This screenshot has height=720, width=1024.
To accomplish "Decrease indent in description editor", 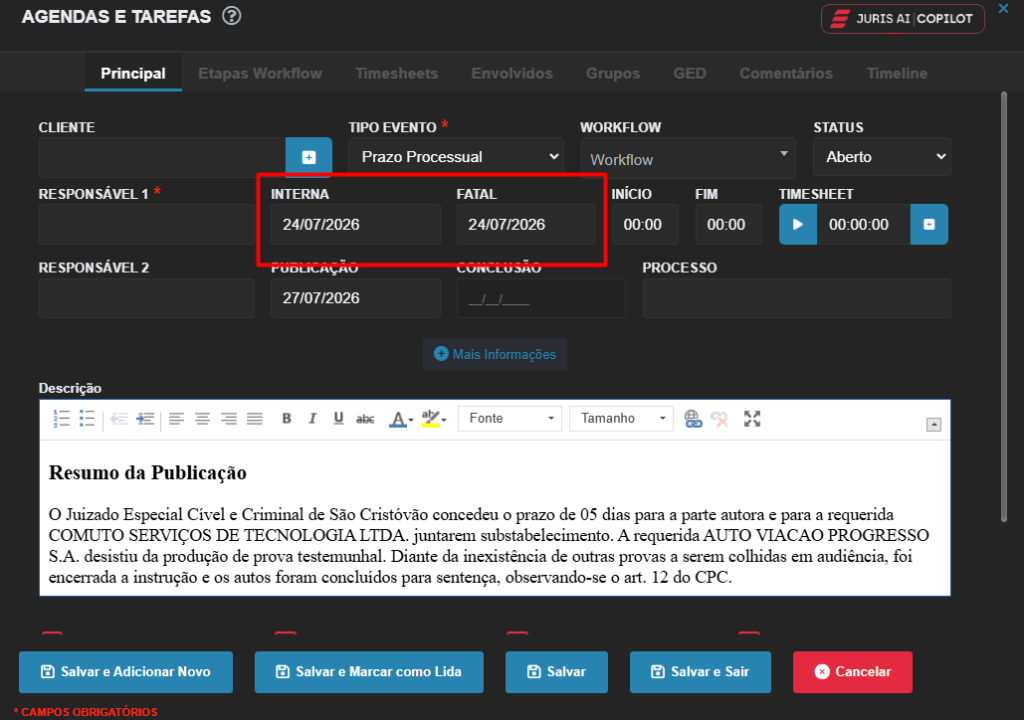I will point(119,419).
